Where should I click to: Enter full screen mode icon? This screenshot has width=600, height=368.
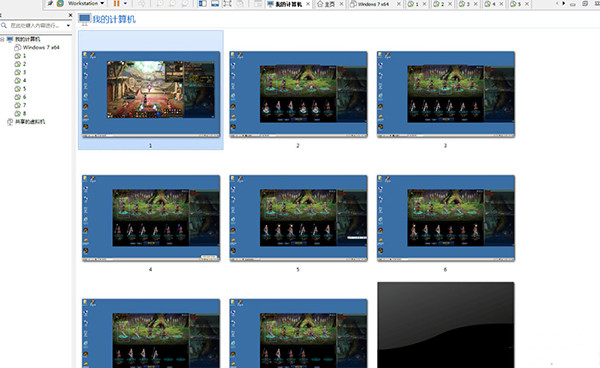tap(227, 3)
